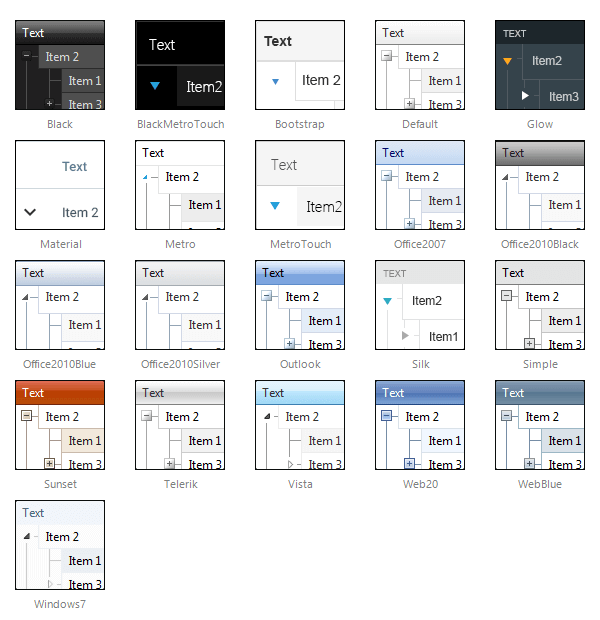Click Item 1 row in WebBlue preview

pyautogui.click(x=563, y=441)
